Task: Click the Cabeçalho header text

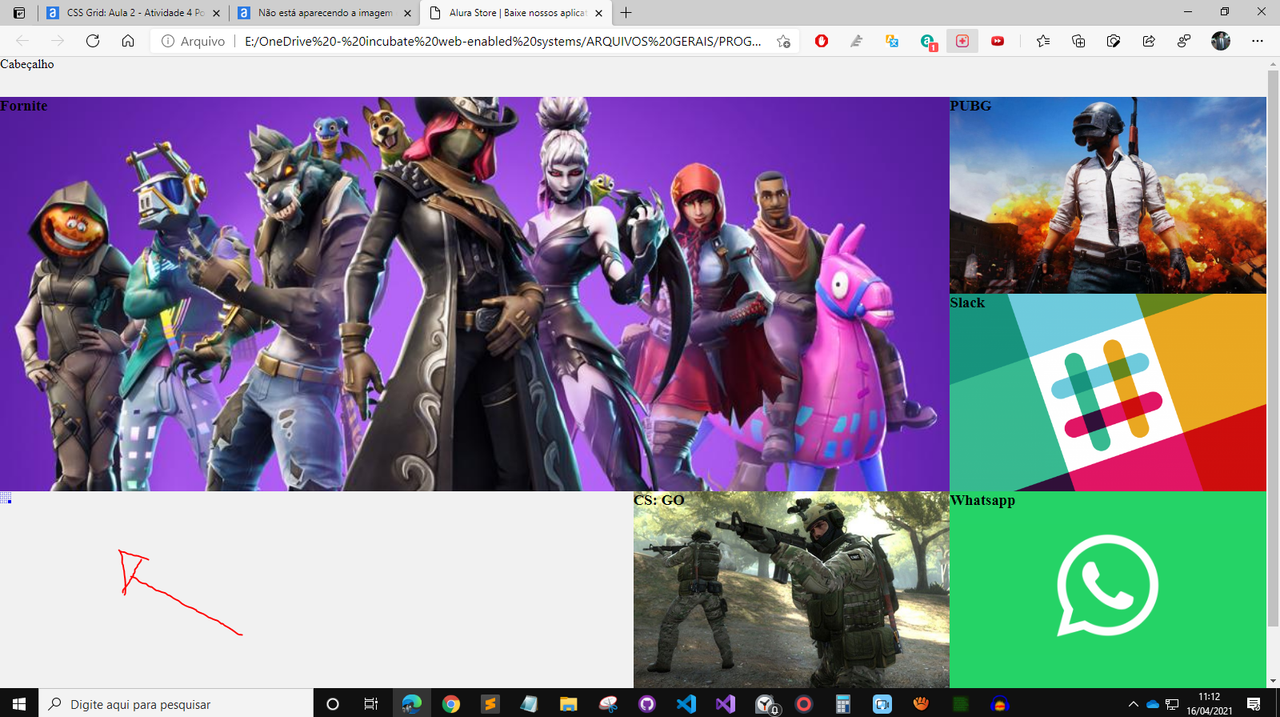Action: click(27, 64)
